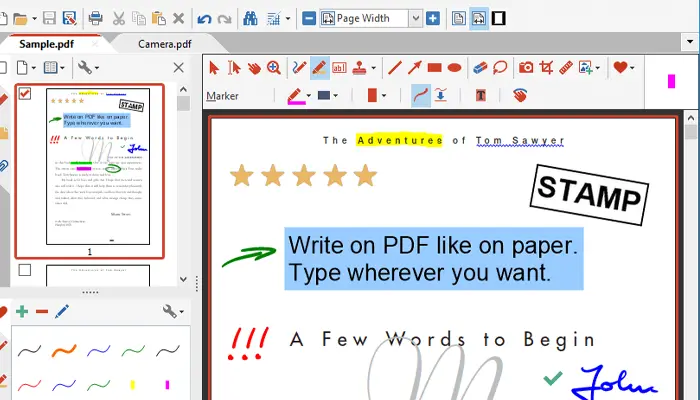Expand the Open folder dropdown arrow
This screenshot has height=400, width=700.
click(x=34, y=19)
